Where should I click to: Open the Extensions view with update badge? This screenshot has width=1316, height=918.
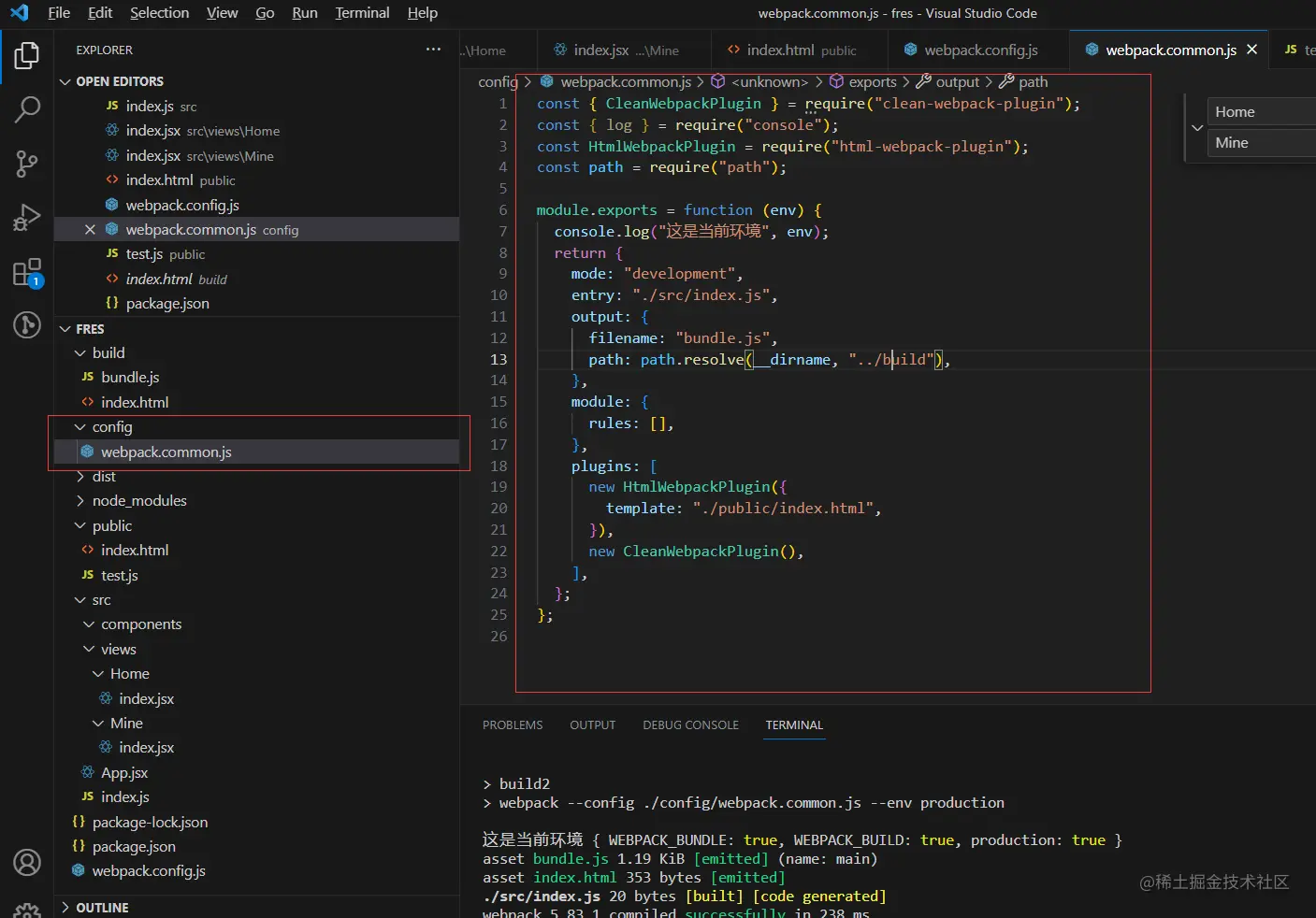click(27, 273)
